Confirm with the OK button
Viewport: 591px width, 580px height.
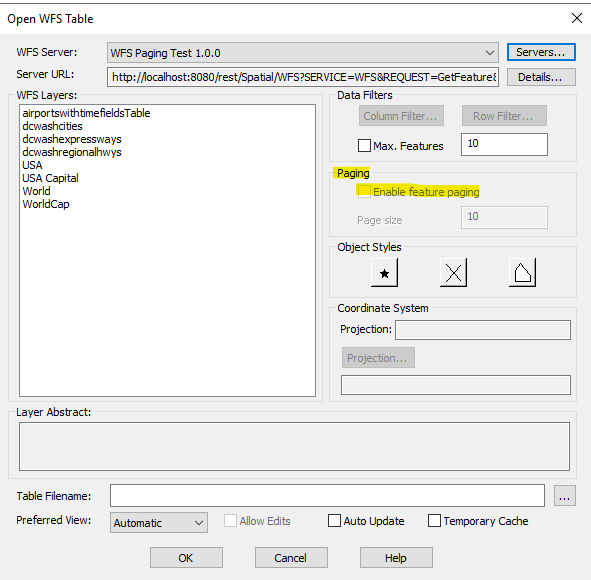pos(186,558)
